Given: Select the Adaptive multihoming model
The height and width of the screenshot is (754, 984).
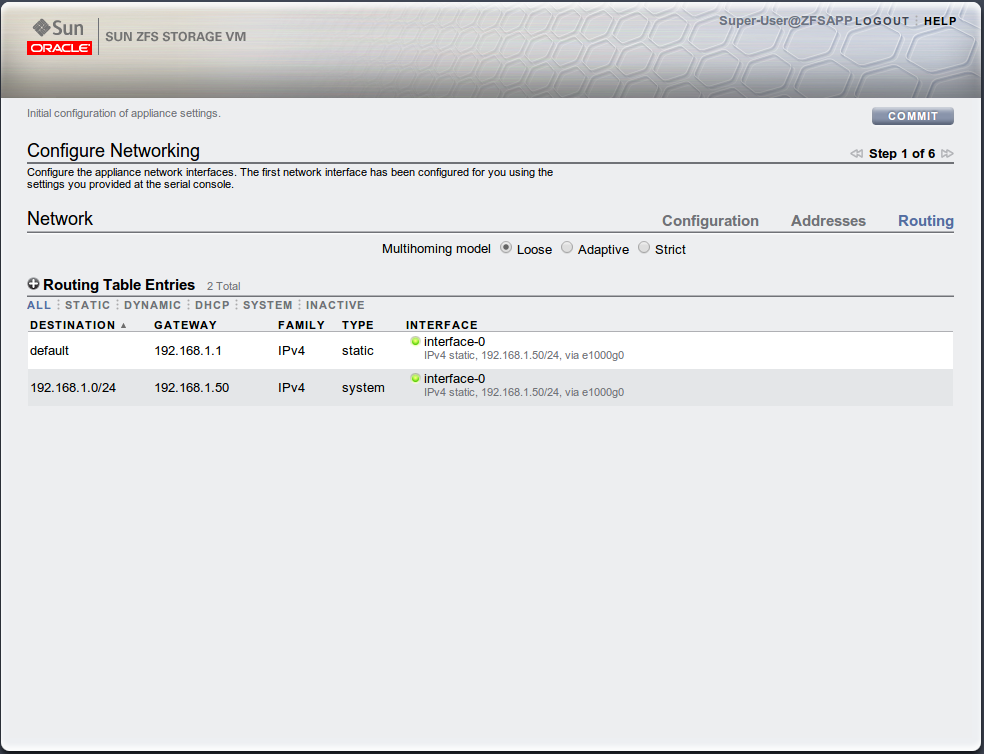Looking at the screenshot, I should pyautogui.click(x=567, y=247).
